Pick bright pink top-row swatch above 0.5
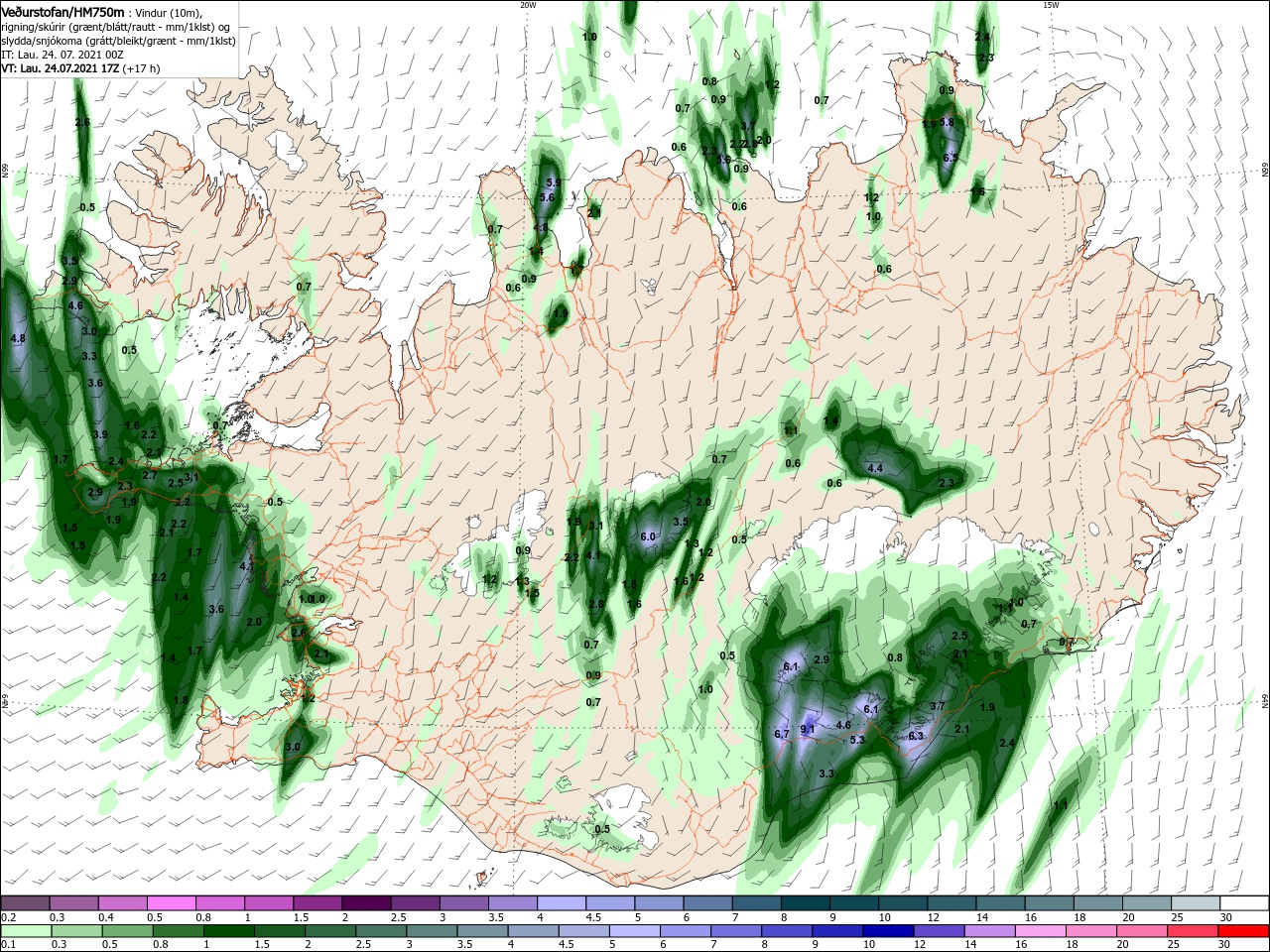The width and height of the screenshot is (1270, 952). (171, 903)
